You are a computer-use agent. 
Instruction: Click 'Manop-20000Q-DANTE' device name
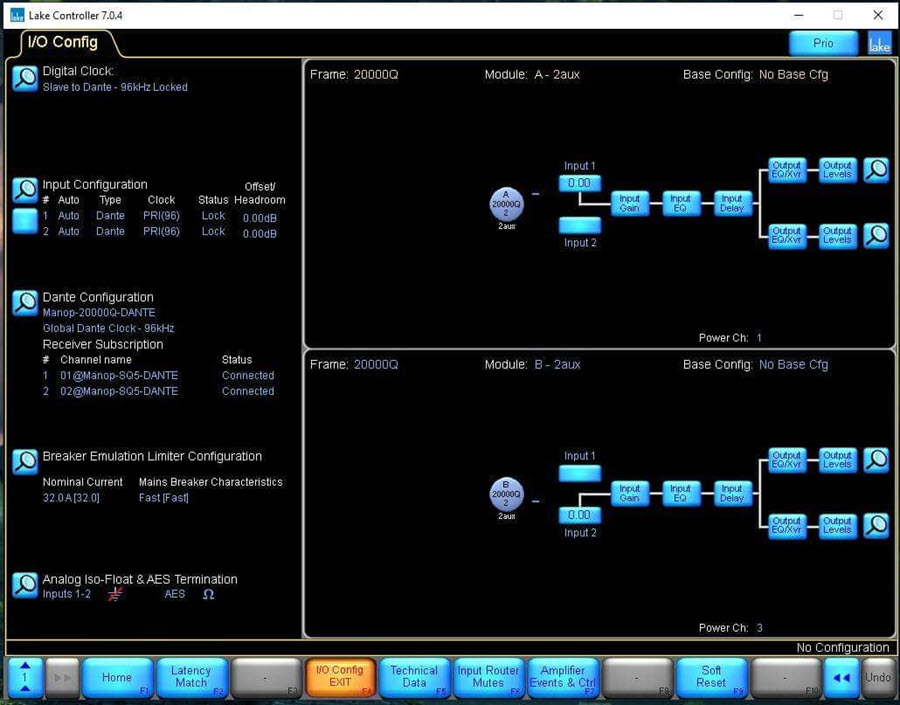99,313
